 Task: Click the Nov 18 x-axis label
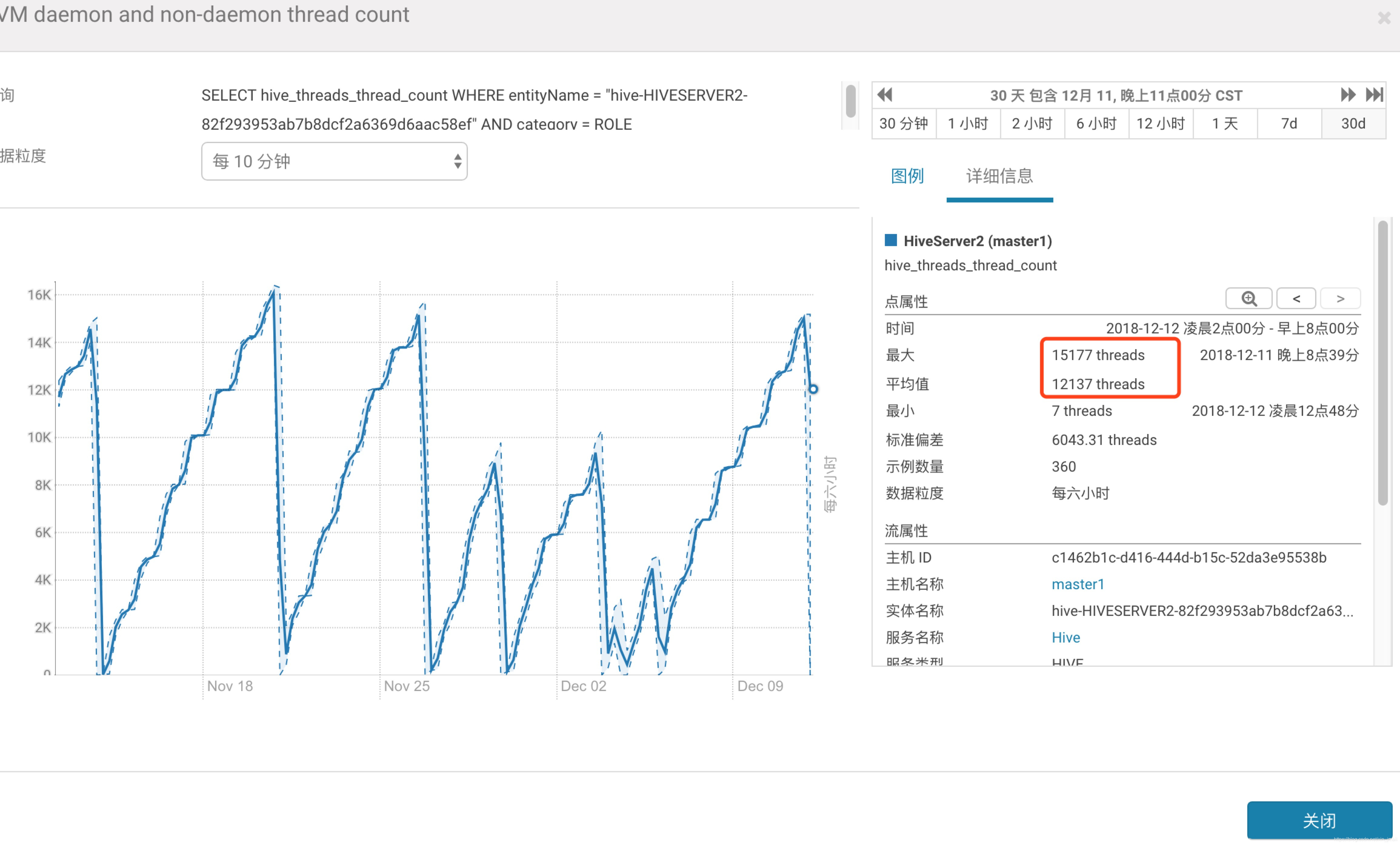tap(230, 686)
